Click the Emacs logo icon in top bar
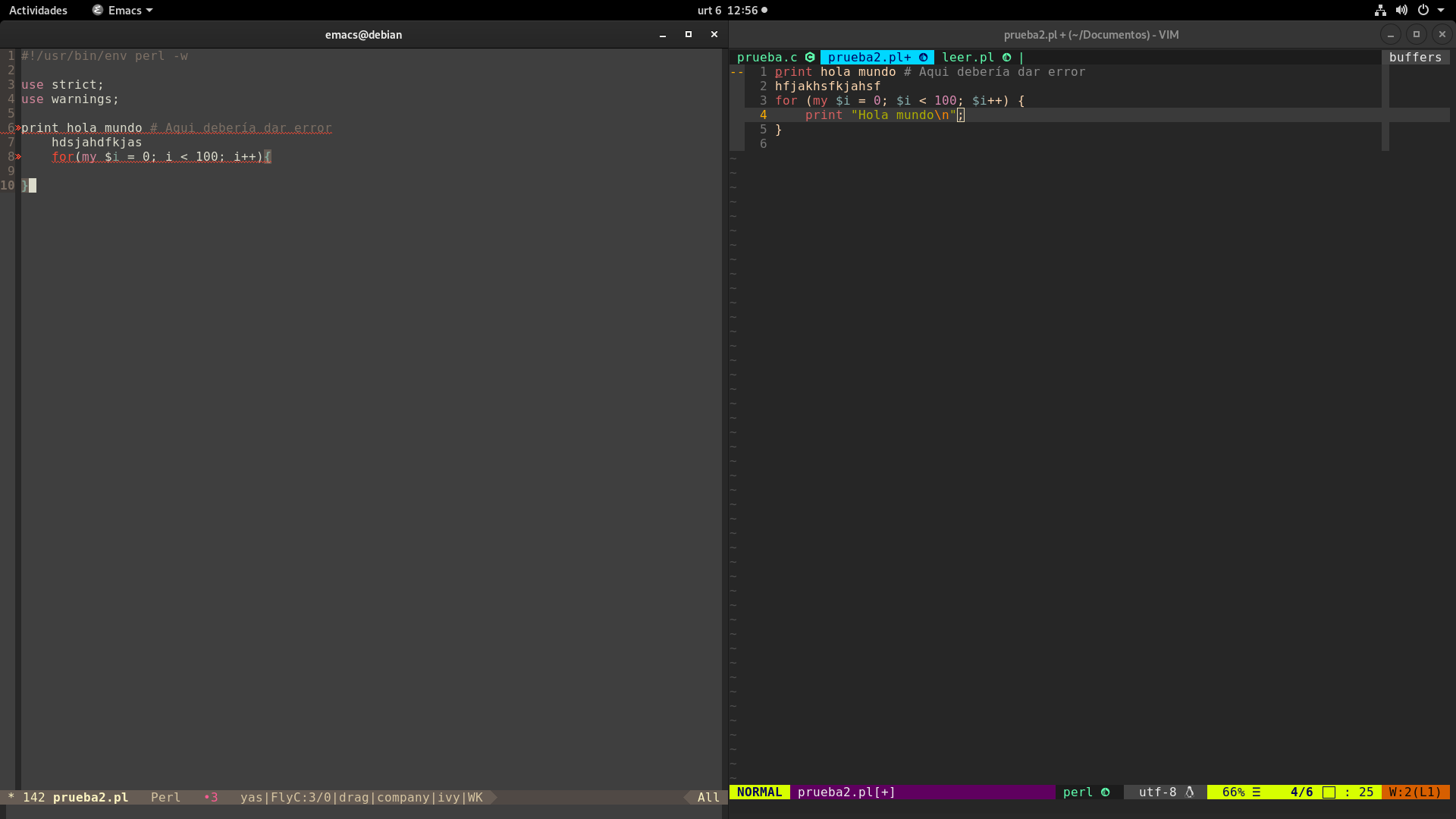This screenshot has width=1456, height=819. pyautogui.click(x=98, y=10)
